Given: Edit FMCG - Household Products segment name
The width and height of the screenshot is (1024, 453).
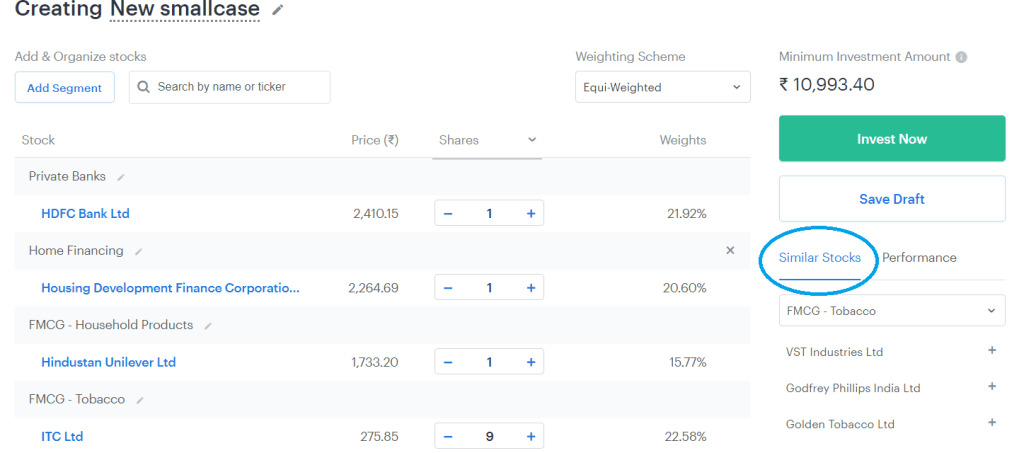Looking at the screenshot, I should (208, 326).
